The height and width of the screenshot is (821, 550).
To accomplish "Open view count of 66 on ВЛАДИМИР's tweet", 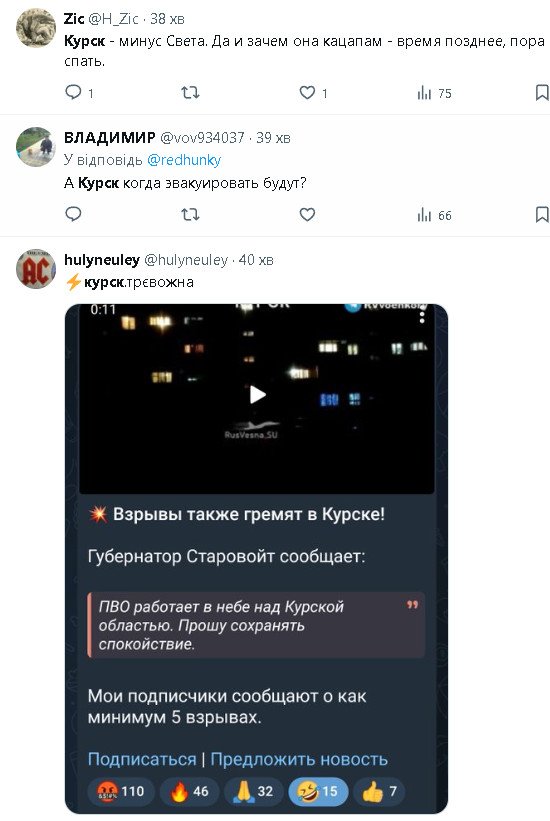I will pyautogui.click(x=434, y=215).
